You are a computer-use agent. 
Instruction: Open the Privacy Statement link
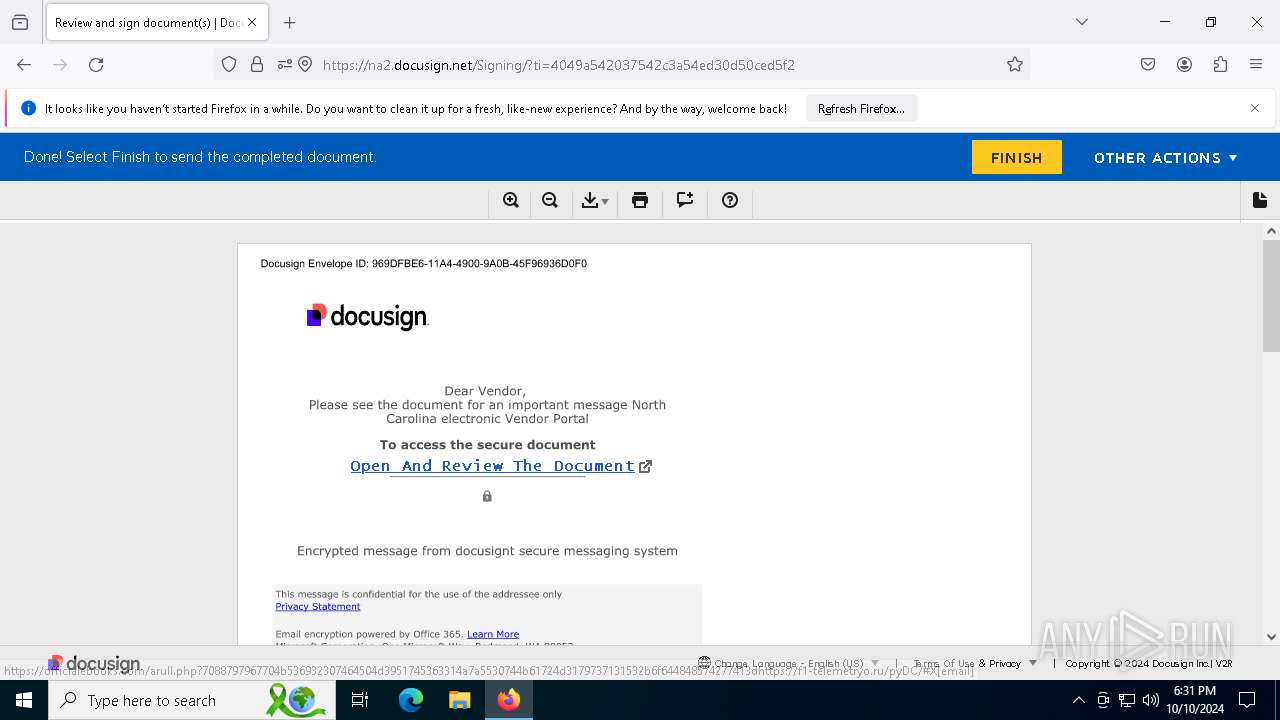tap(318, 606)
